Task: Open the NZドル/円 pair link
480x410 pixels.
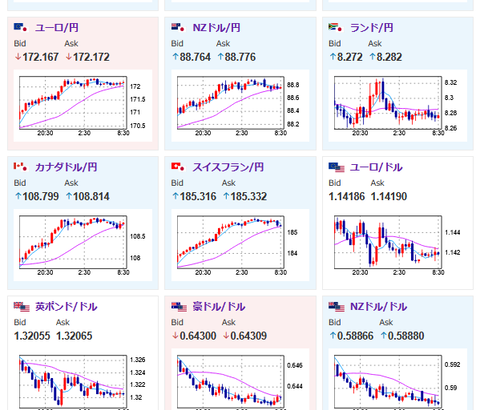Action: point(216,27)
